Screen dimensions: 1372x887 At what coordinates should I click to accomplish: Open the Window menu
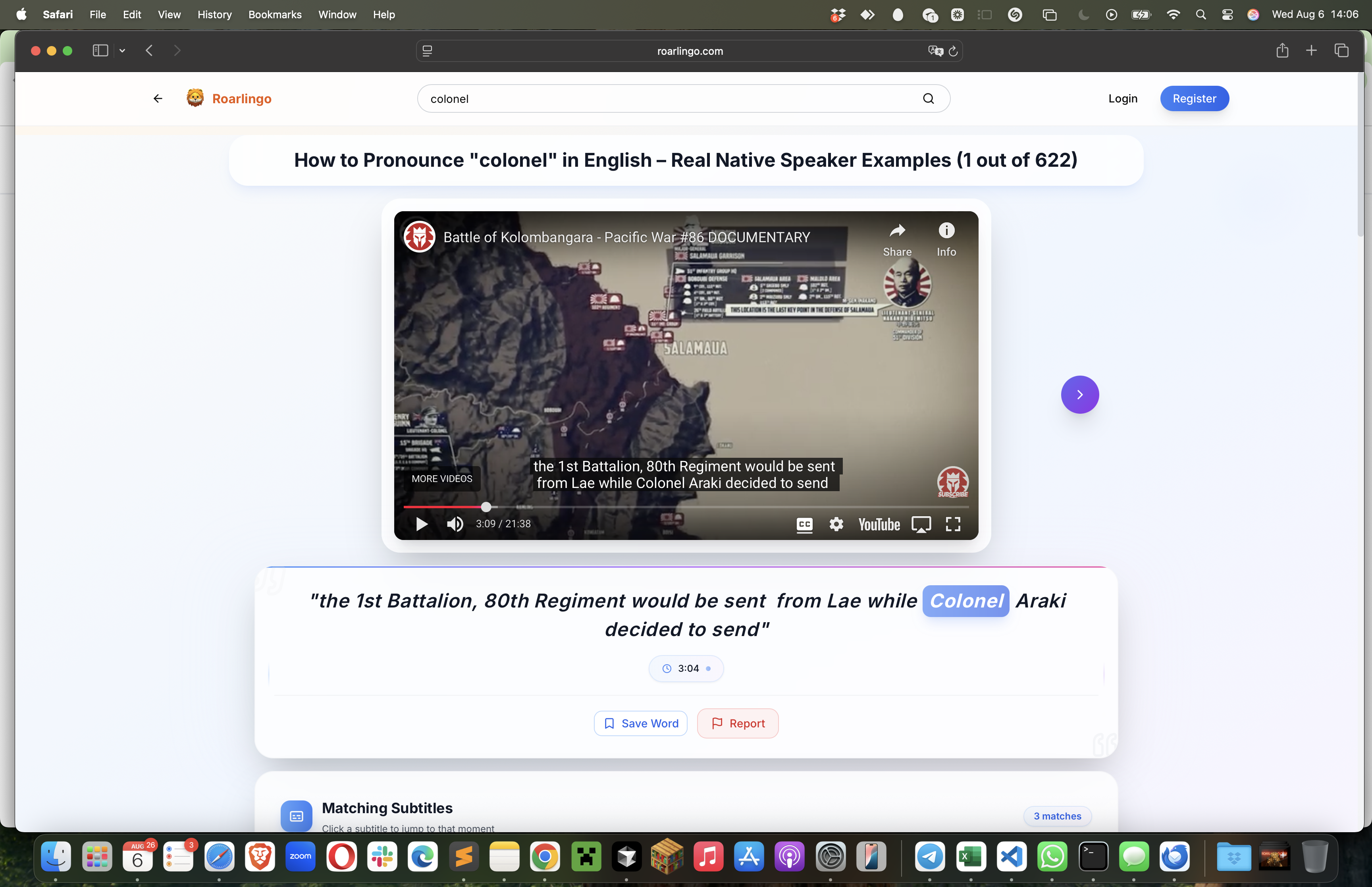(337, 14)
